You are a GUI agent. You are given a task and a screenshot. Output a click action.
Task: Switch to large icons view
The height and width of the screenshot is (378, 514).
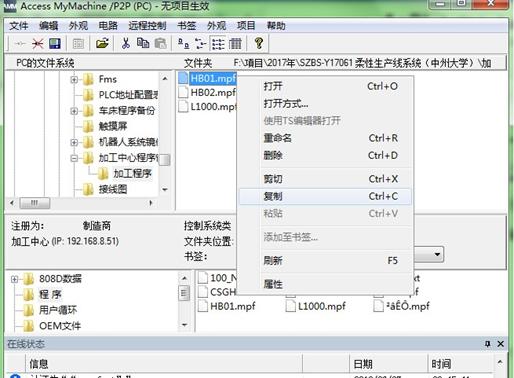(183, 43)
